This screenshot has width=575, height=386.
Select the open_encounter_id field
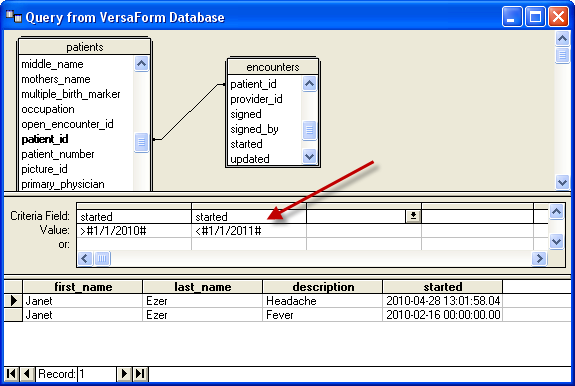tap(67, 124)
